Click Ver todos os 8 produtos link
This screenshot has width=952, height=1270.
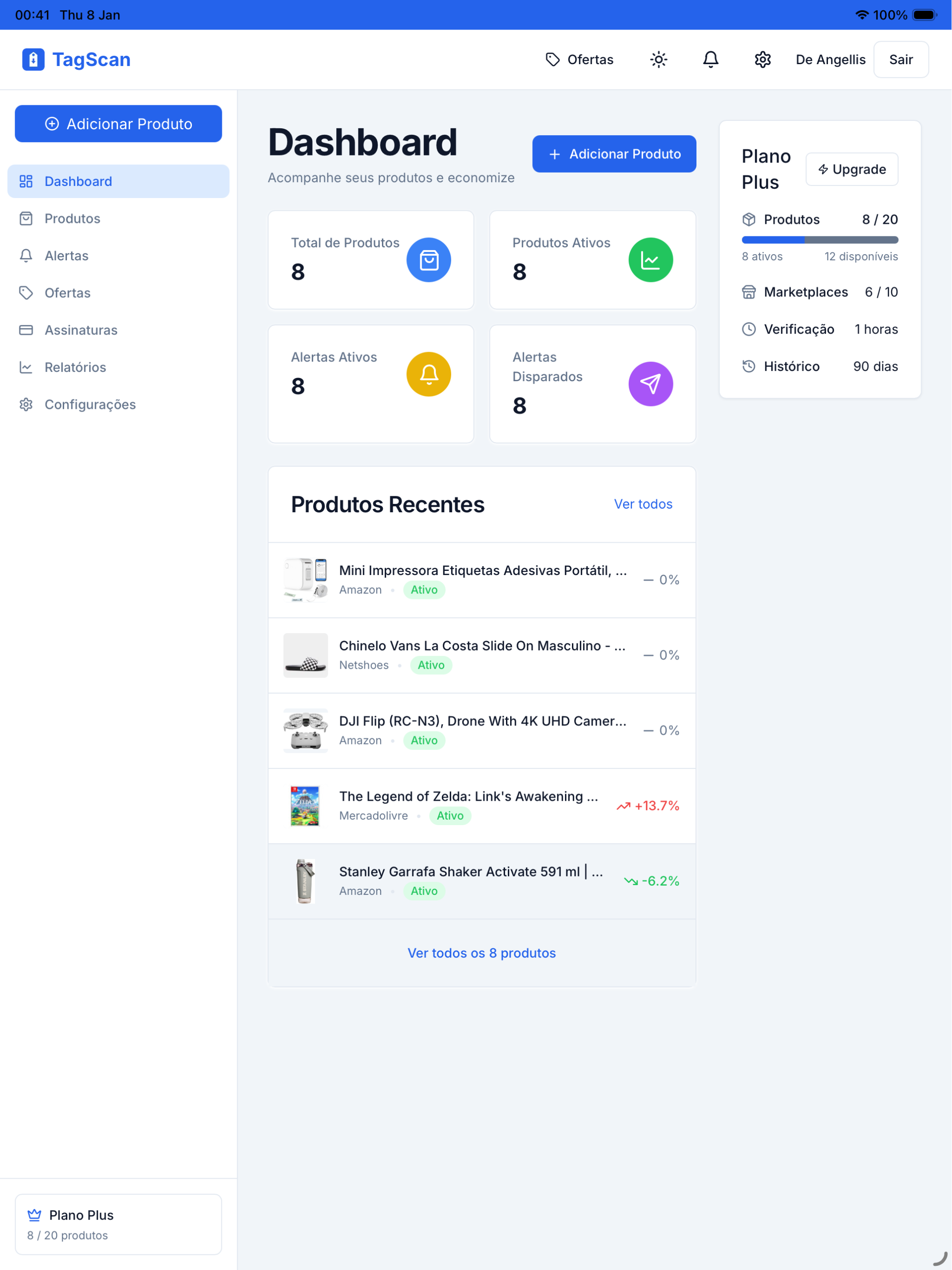pyautogui.click(x=482, y=953)
